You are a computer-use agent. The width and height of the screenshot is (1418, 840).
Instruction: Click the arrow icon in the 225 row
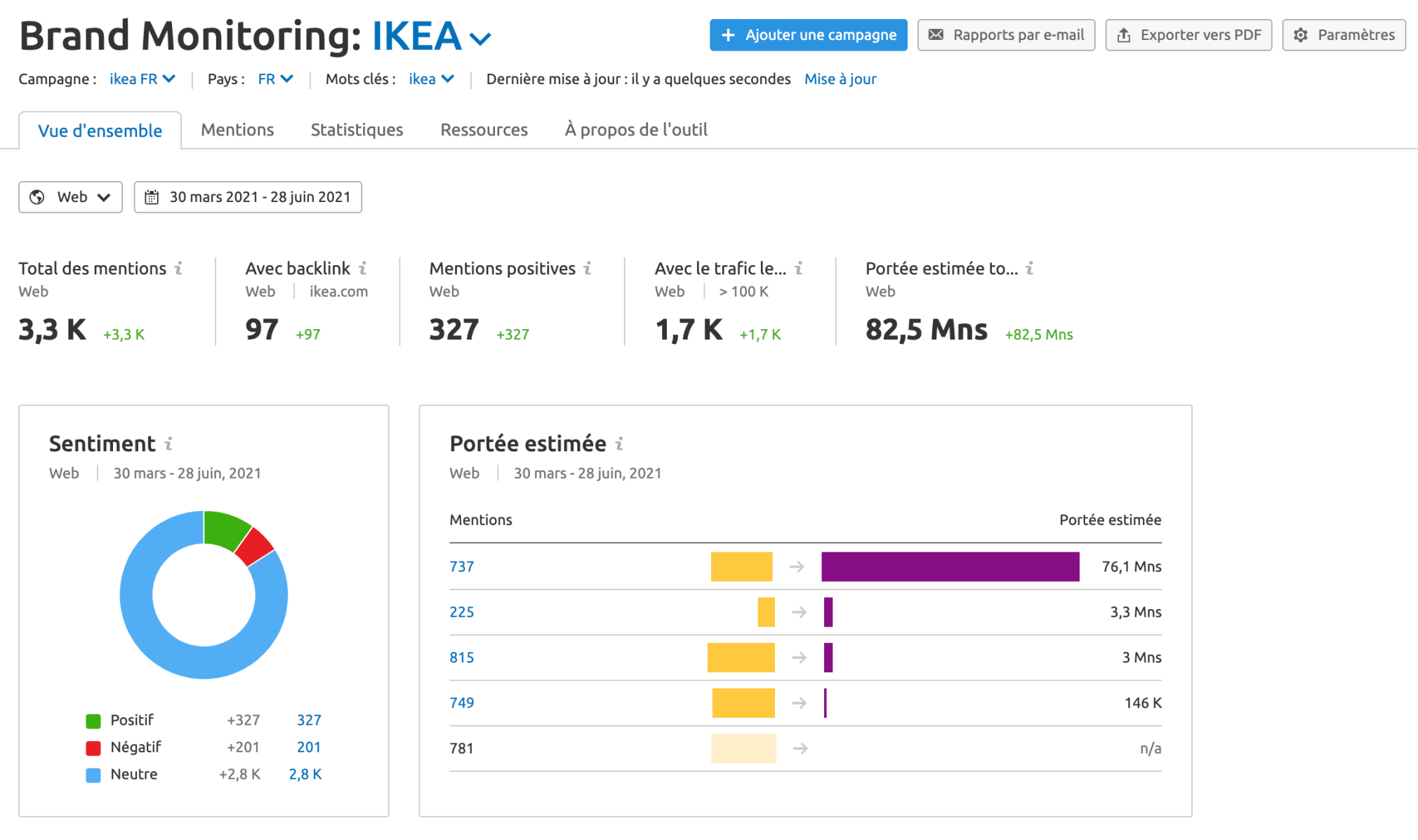pos(800,612)
